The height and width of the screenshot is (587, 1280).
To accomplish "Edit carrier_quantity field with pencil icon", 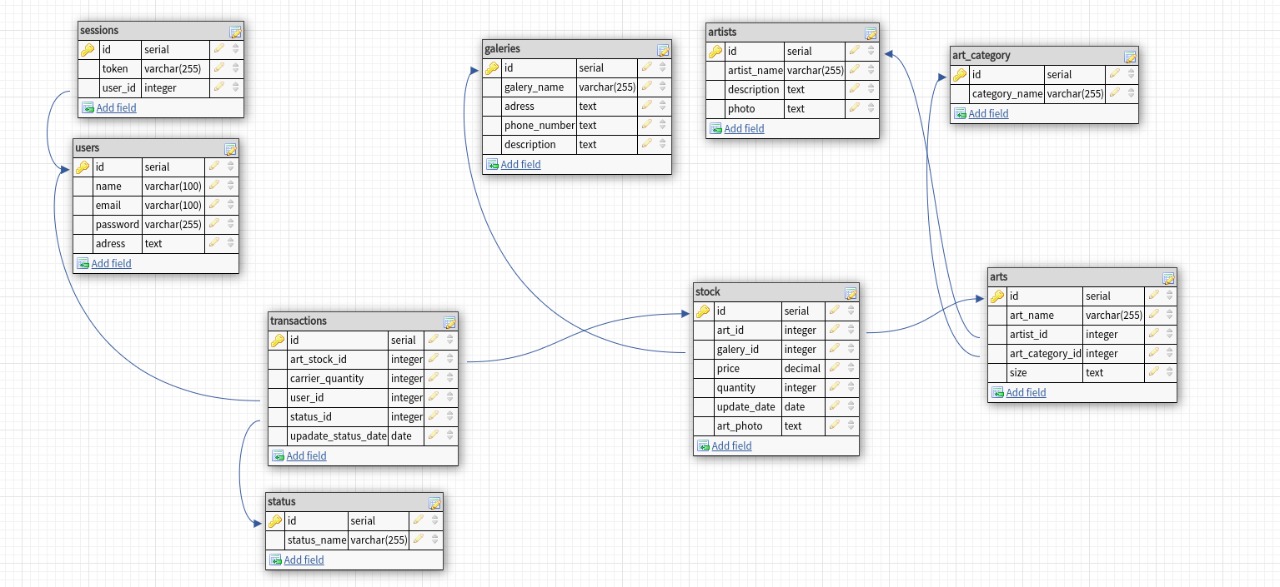I will tap(434, 378).
